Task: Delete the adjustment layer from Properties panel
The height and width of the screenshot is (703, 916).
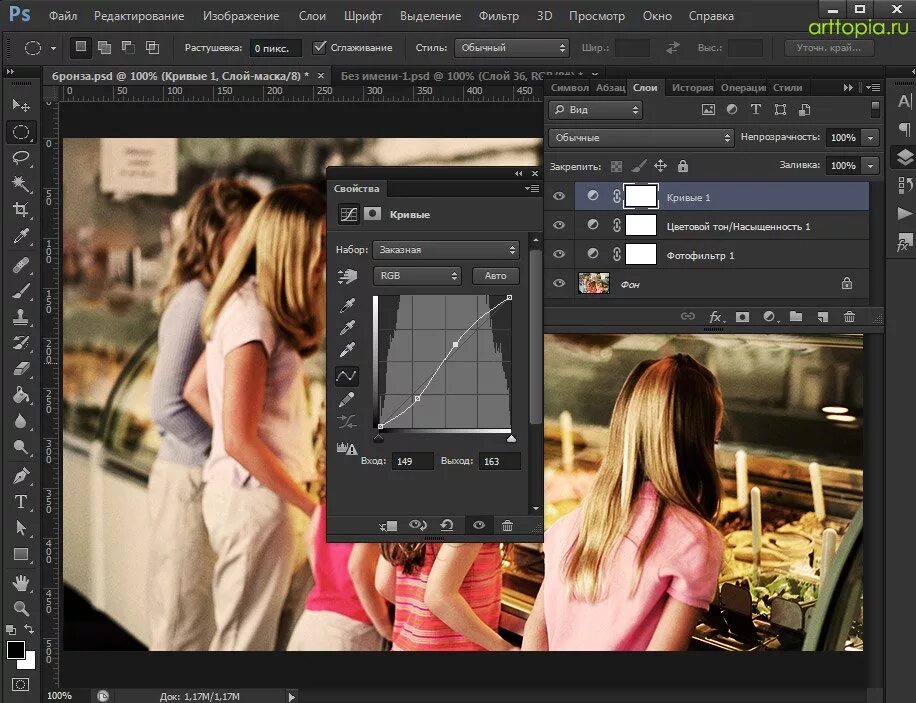Action: click(507, 525)
